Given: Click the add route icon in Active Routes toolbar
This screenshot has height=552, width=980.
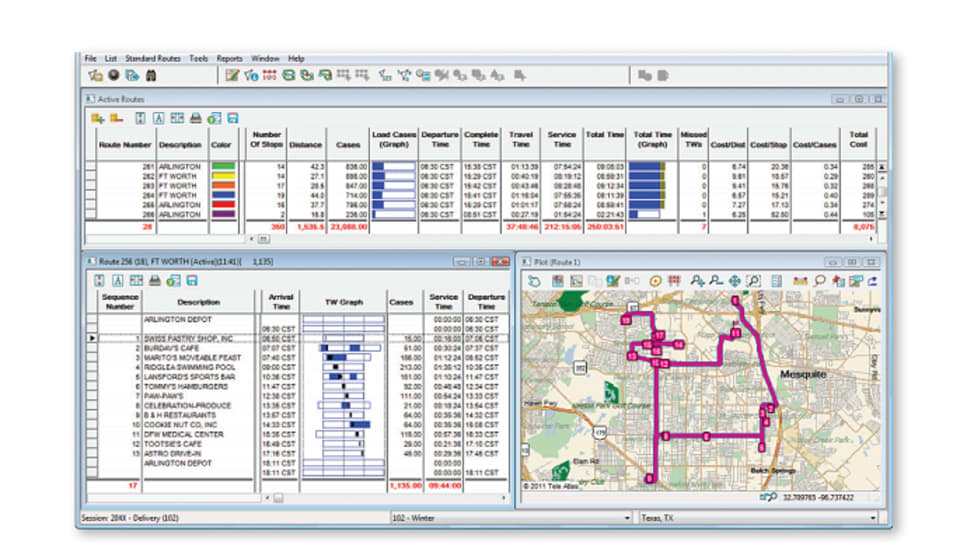Looking at the screenshot, I should [97, 118].
